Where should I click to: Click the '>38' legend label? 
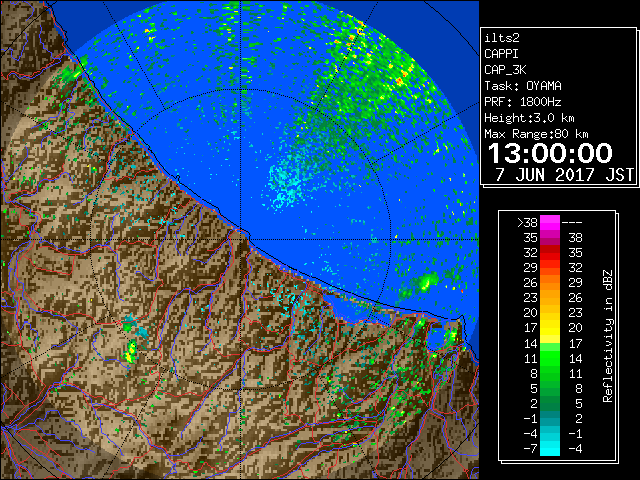(527, 223)
